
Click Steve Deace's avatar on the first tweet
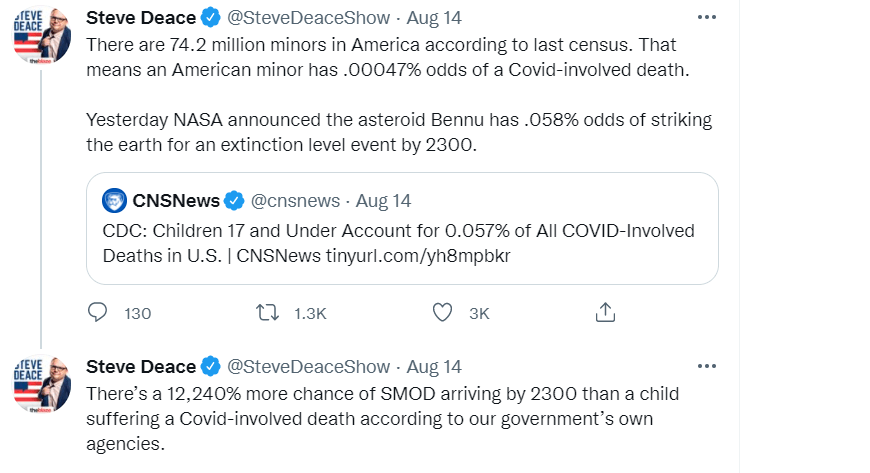pyautogui.click(x=40, y=33)
